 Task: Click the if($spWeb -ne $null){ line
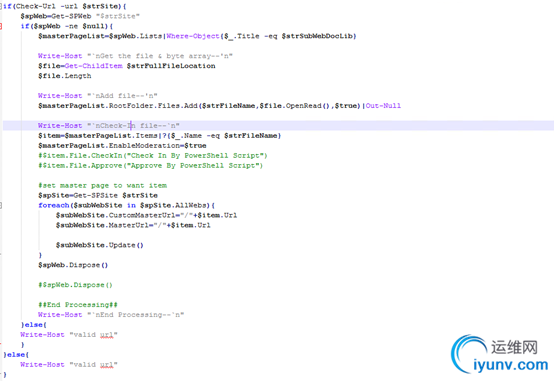67,26
